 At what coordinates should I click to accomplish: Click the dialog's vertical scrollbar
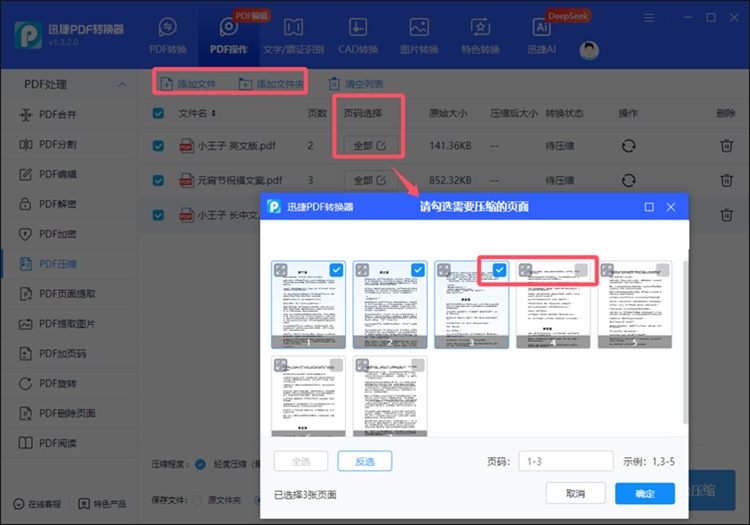point(685,342)
